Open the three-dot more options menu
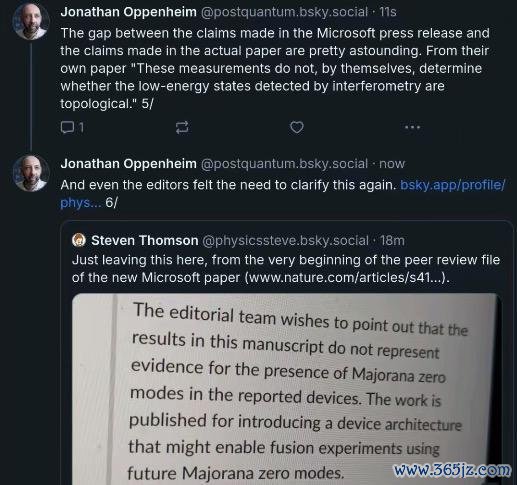 [412, 127]
